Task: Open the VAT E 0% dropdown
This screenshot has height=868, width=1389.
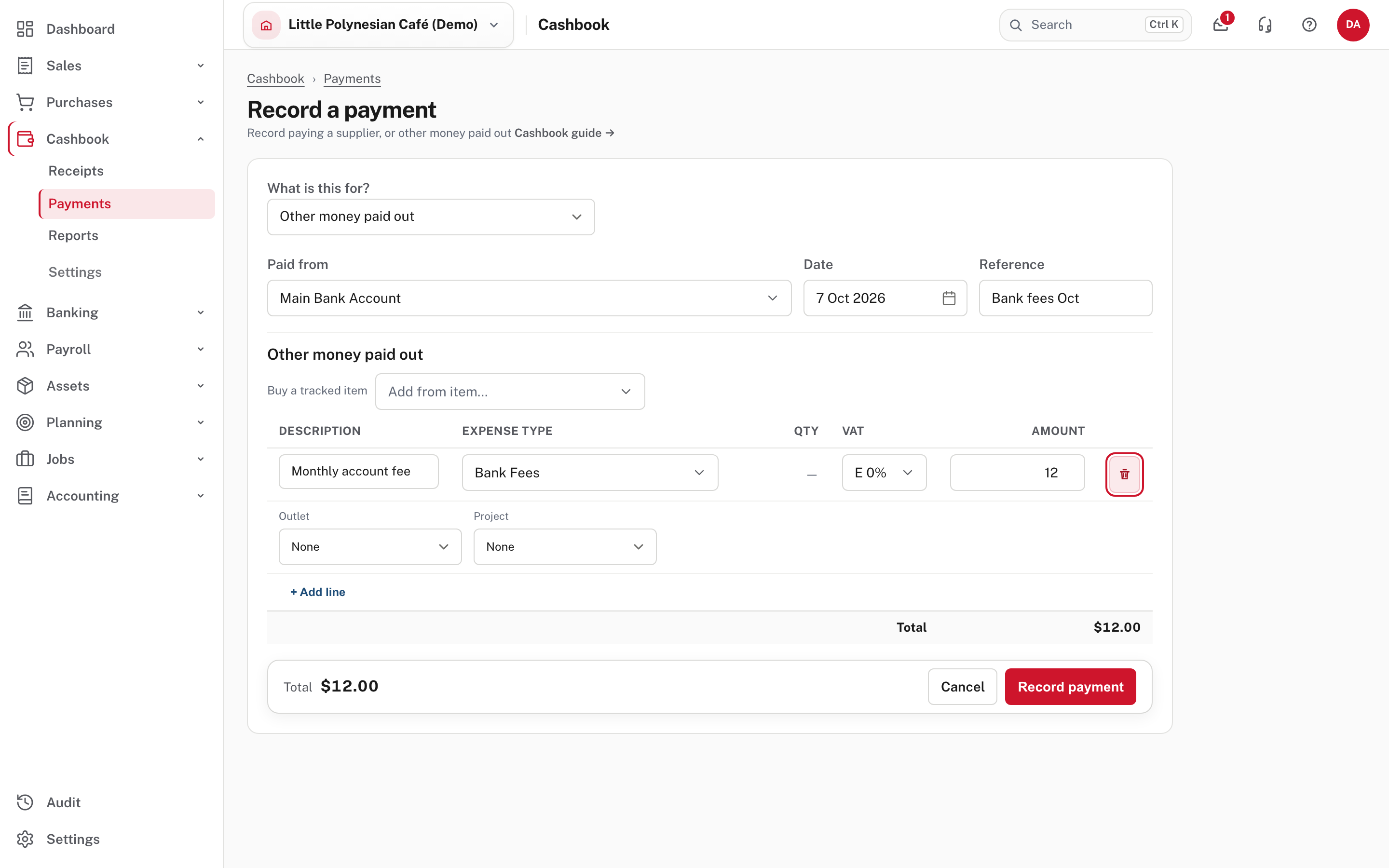Action: coord(884,473)
